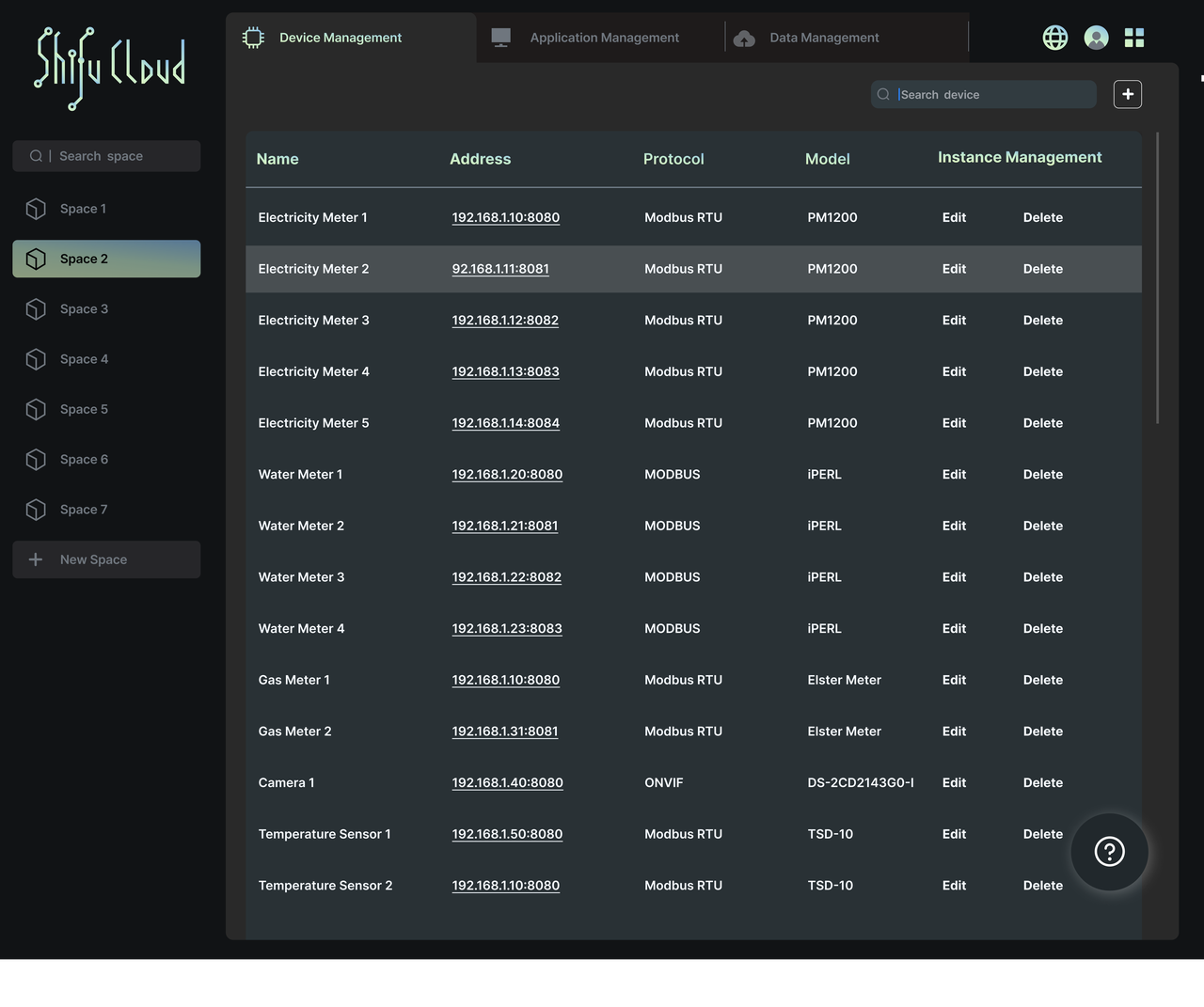Select Space 3 in the sidebar
Viewport: 1204px width, 1007px height.
tap(84, 309)
